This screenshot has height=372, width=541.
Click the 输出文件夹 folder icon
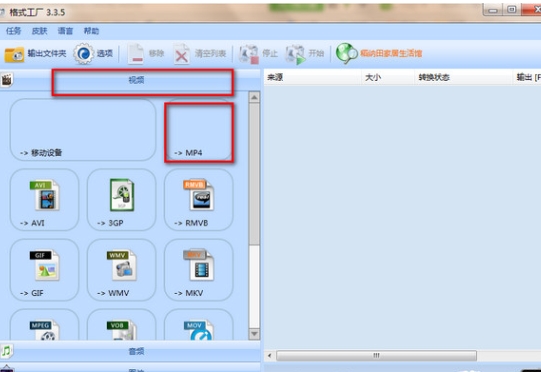14,54
